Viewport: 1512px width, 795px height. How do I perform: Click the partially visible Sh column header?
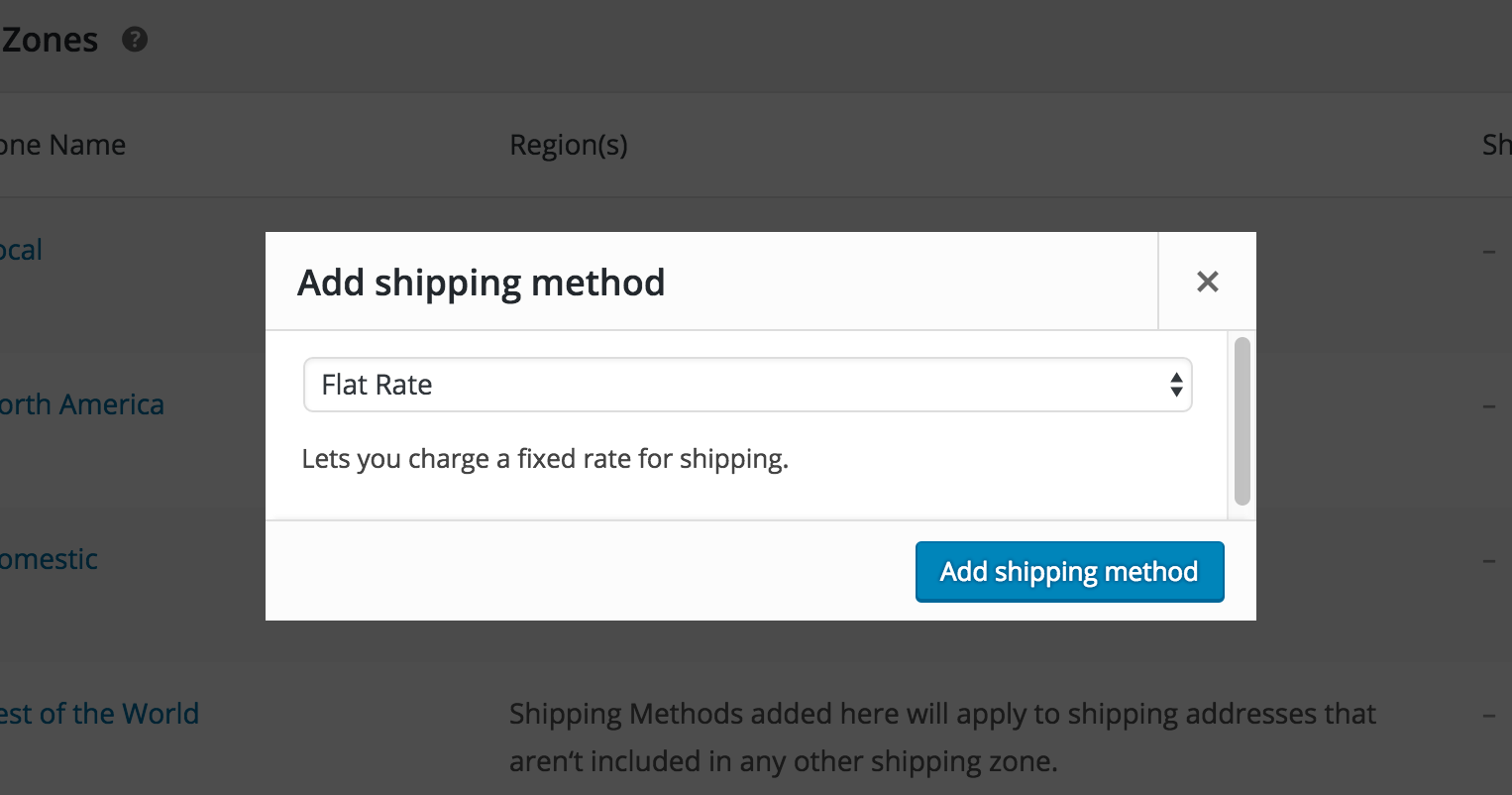click(x=1496, y=145)
